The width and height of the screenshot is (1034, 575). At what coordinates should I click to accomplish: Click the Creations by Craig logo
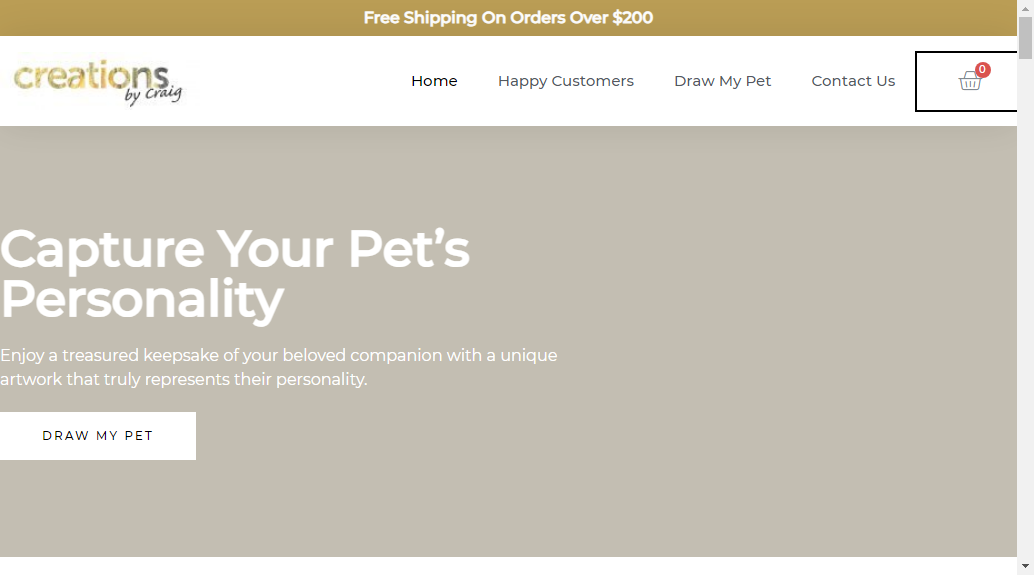coord(98,82)
